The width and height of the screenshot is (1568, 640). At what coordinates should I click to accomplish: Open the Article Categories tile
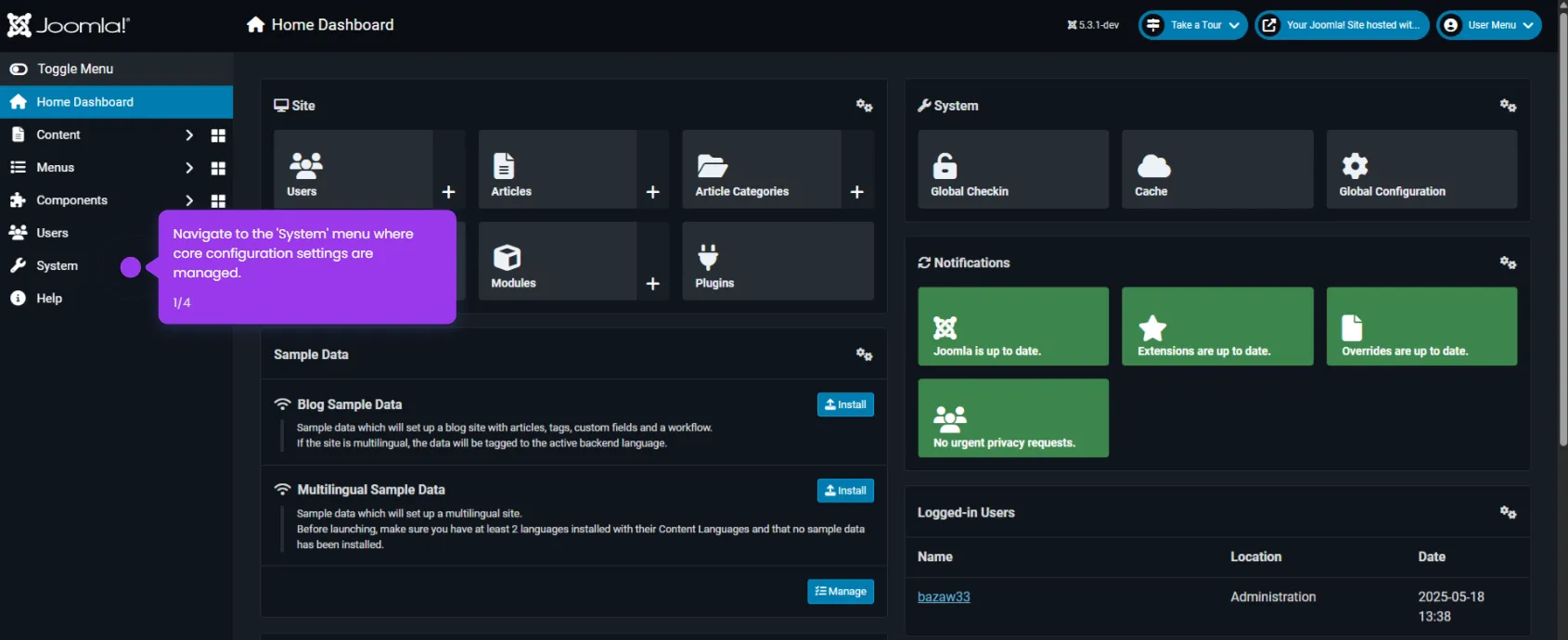[761, 169]
